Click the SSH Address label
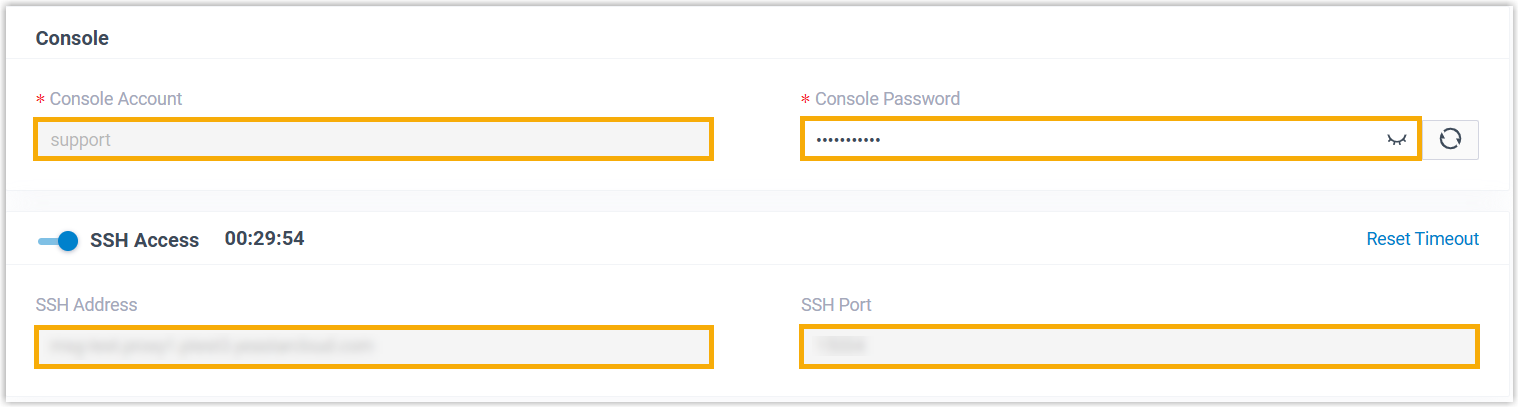This screenshot has width=1519, height=408. (x=87, y=305)
